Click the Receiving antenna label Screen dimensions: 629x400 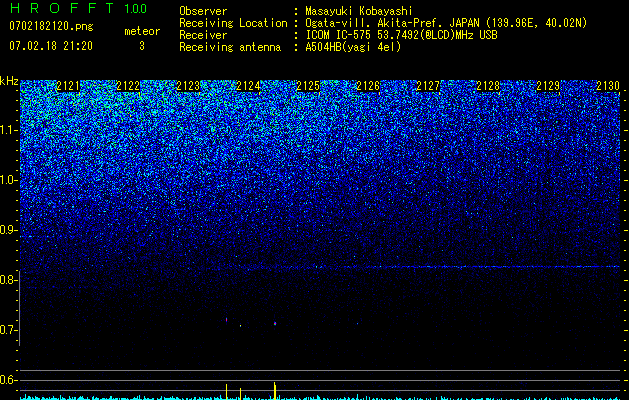(x=230, y=47)
